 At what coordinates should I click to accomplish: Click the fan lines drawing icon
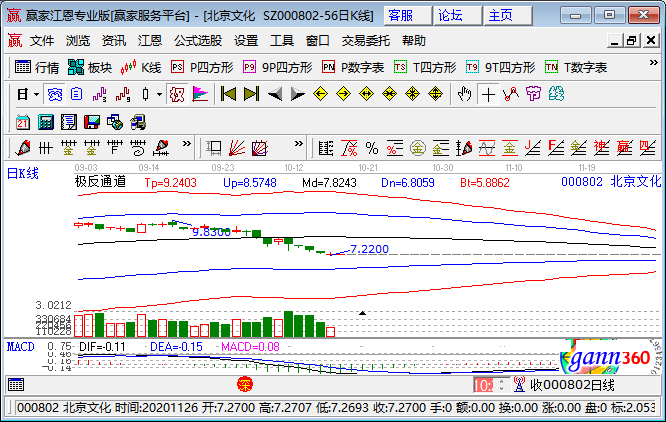tap(237, 148)
